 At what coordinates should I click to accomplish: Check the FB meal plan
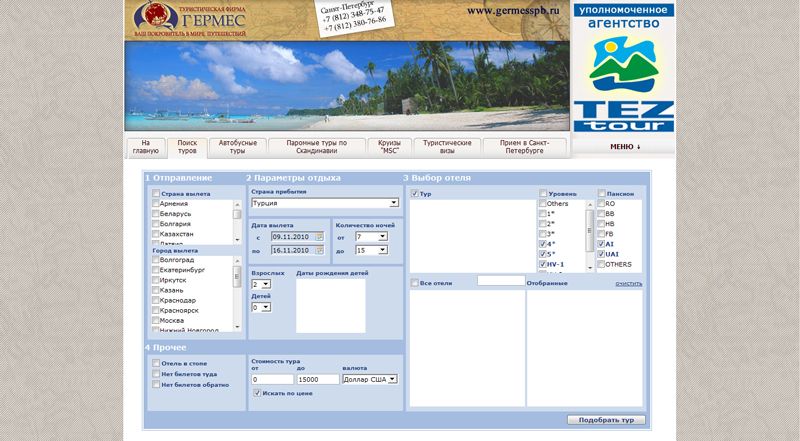(x=601, y=234)
